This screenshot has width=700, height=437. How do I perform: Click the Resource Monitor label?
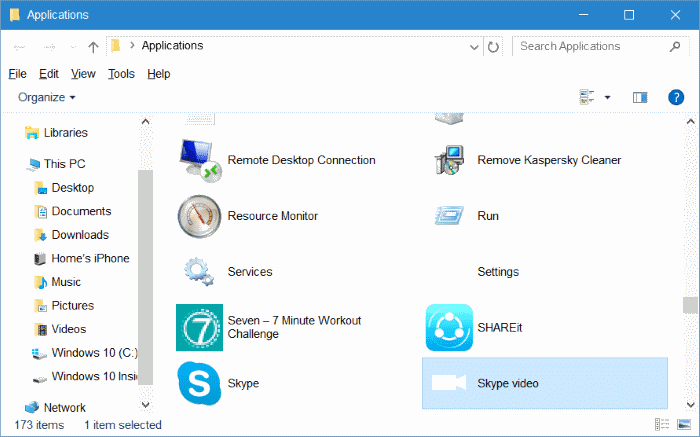click(x=273, y=216)
